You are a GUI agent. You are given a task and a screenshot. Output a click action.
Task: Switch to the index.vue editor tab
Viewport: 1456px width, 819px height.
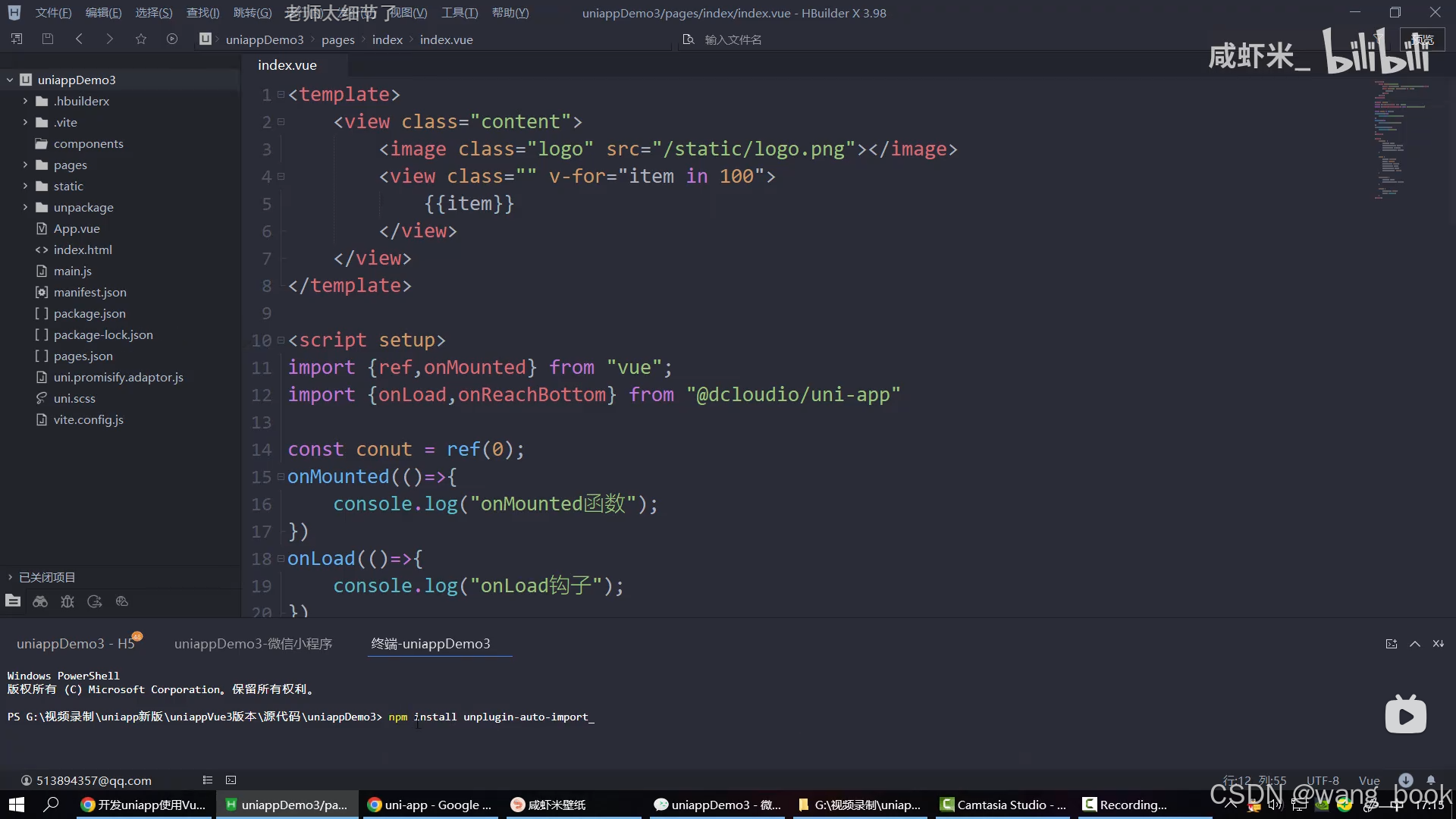pos(287,65)
